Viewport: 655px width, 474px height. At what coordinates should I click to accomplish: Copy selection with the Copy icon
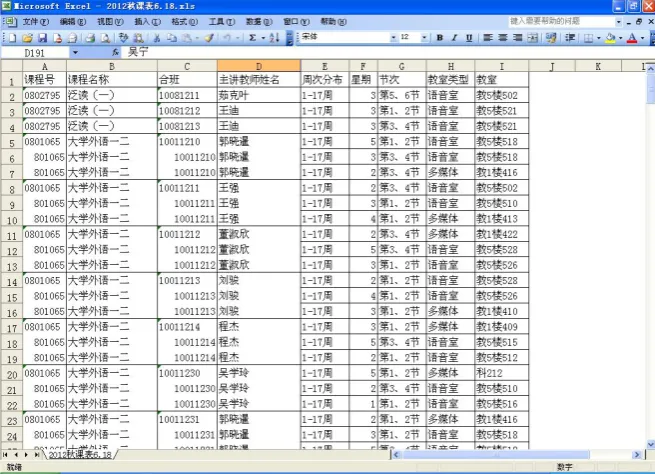[171, 38]
